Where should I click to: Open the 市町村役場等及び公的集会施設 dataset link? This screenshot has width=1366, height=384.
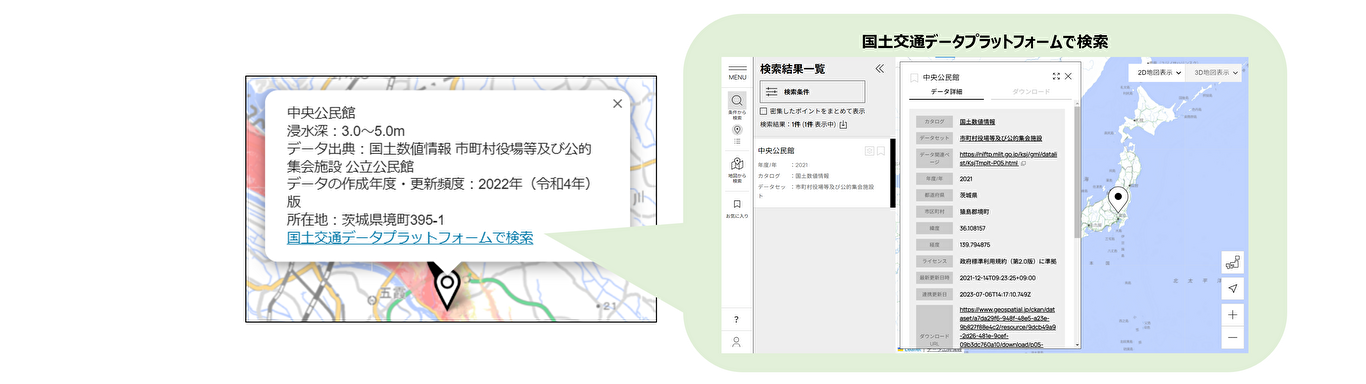point(1001,138)
